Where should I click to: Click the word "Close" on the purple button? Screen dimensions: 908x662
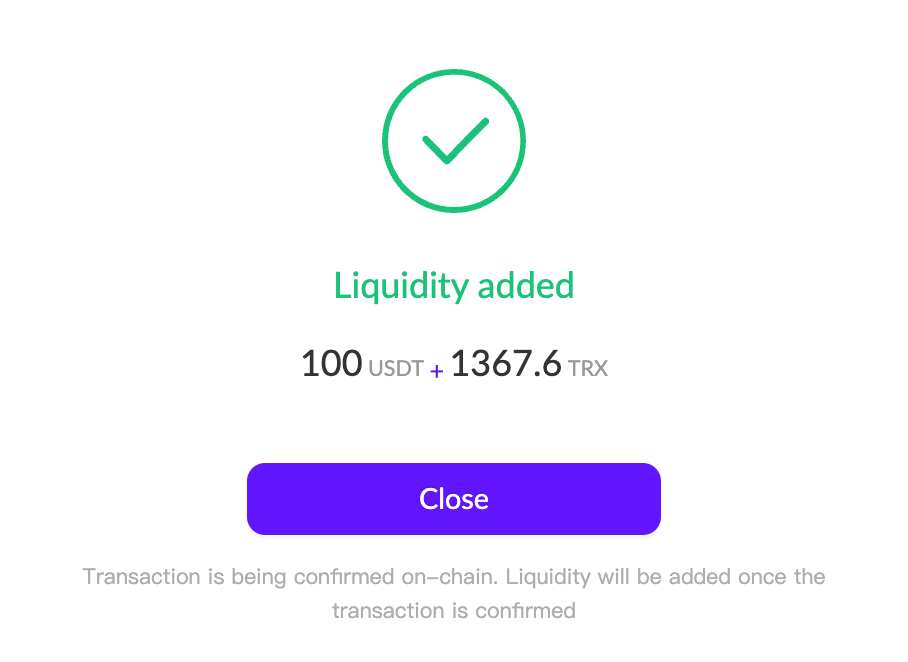[x=453, y=499]
